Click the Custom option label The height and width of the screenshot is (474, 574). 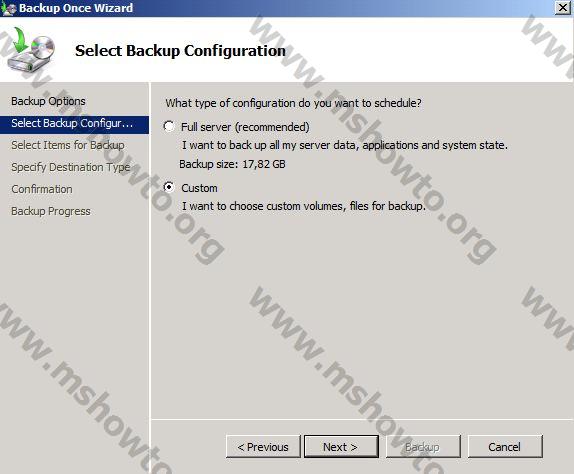(199, 188)
